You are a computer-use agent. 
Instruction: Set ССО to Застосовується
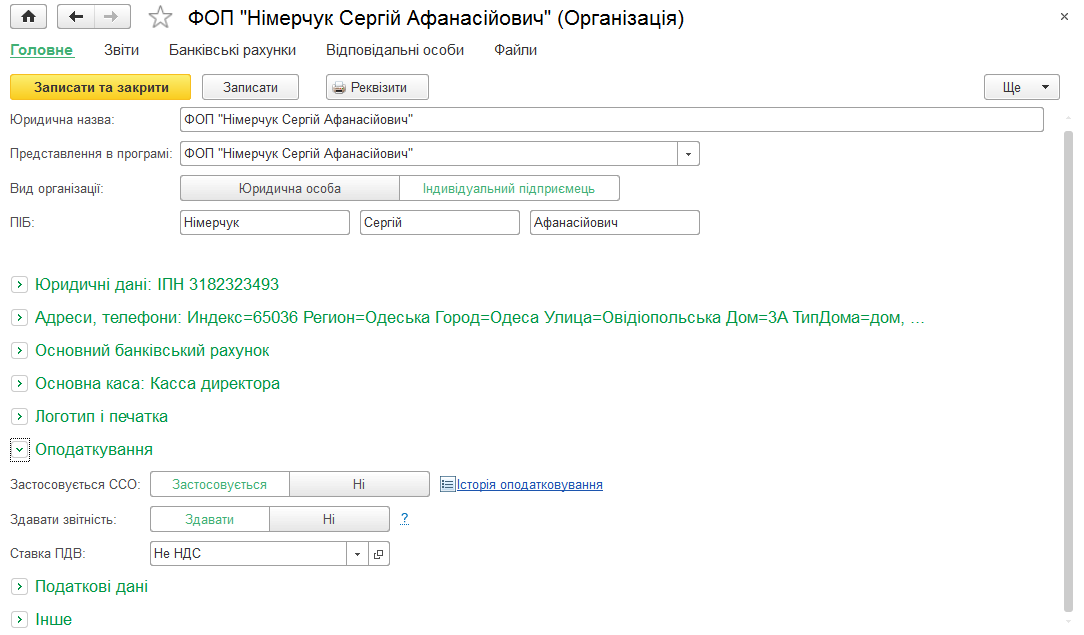coord(219,484)
